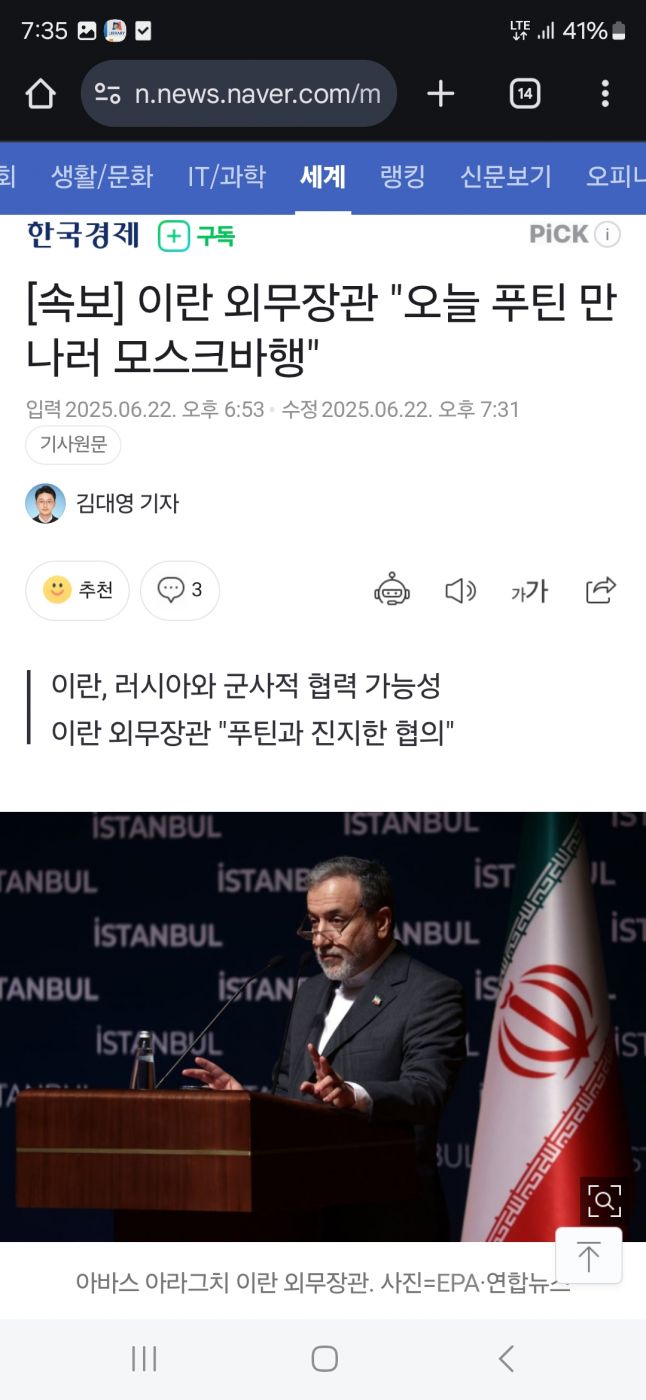Open a new tab with plus icon
The height and width of the screenshot is (1400, 646).
440,94
